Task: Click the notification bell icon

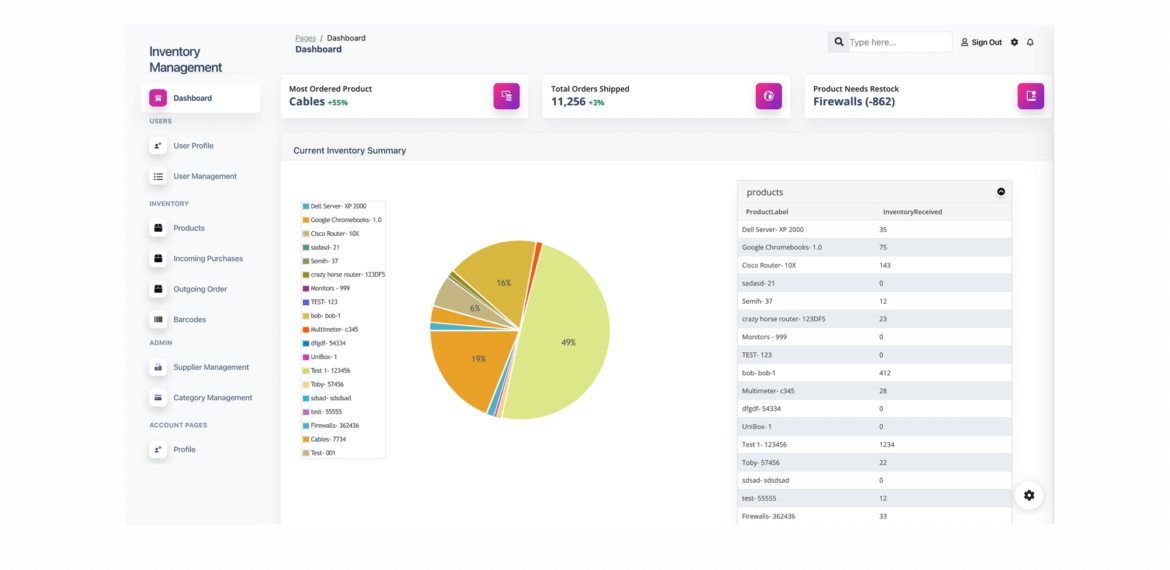Action: pos(1030,43)
